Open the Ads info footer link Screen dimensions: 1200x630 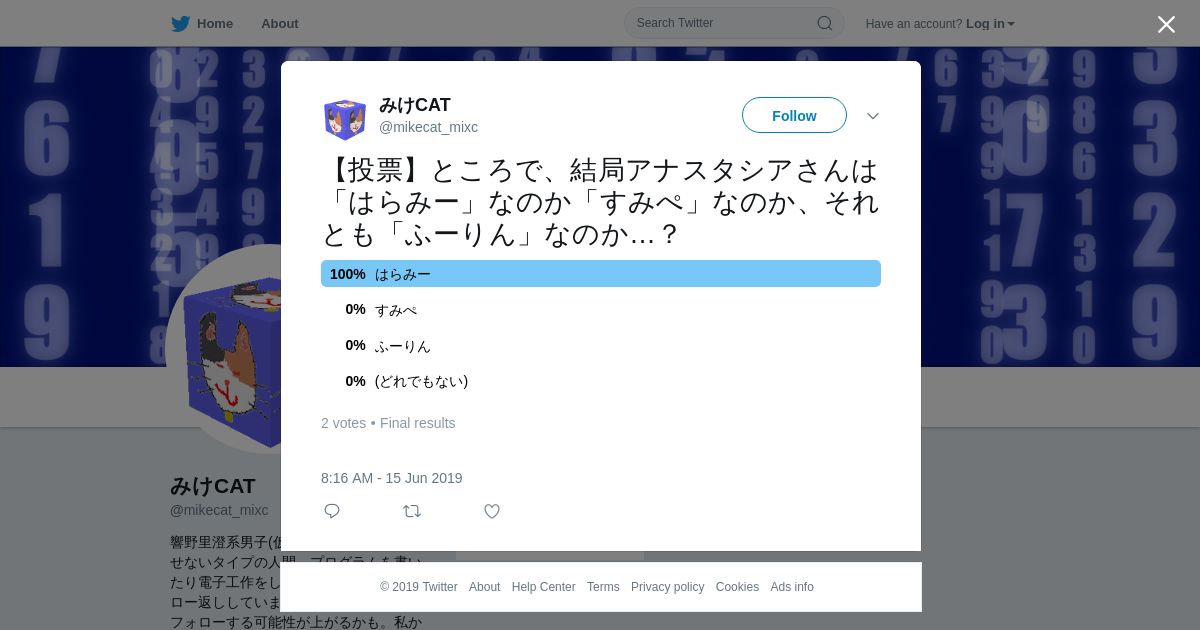pos(792,587)
